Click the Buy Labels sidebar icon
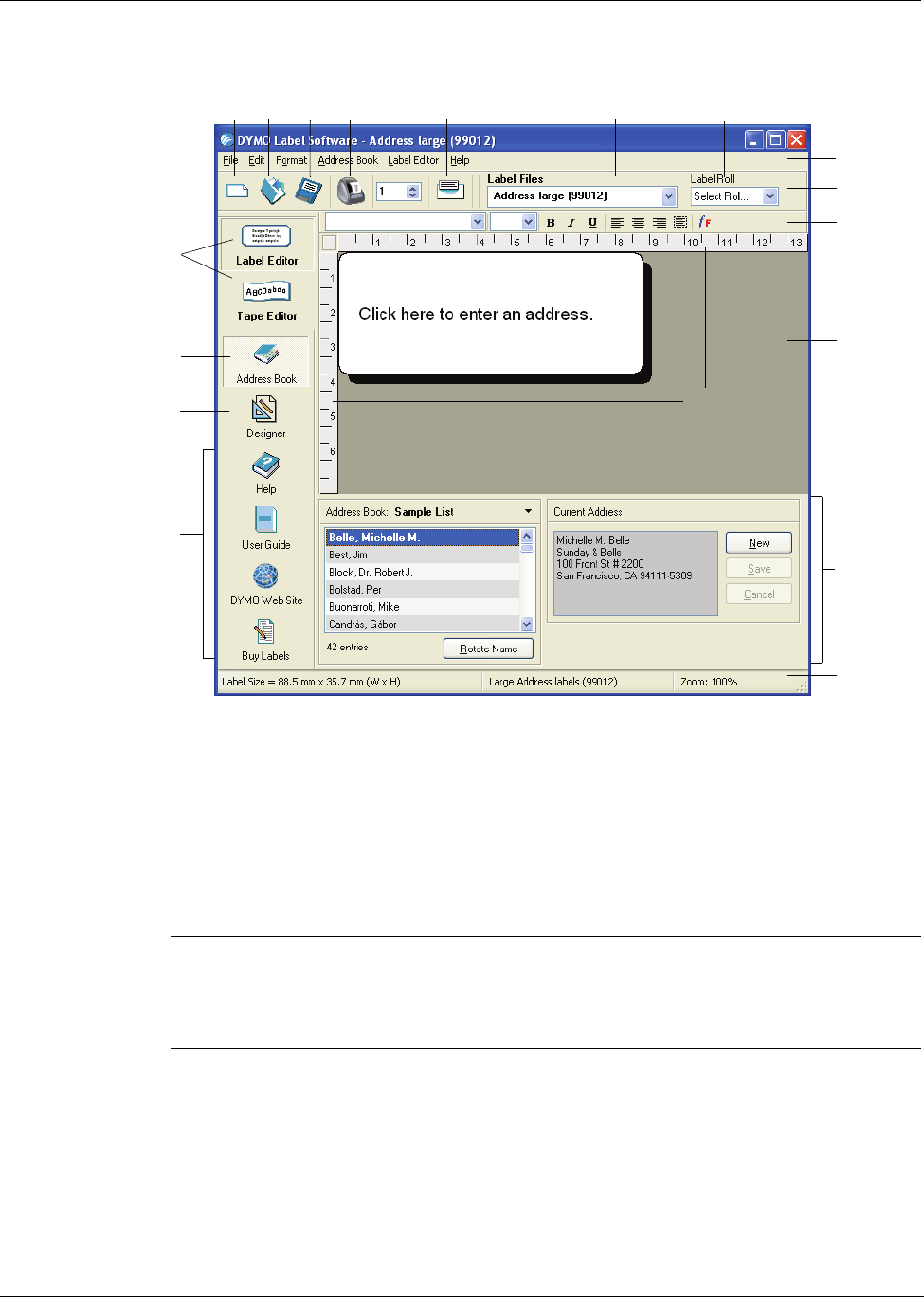Viewport: 924px width, 1297px height. [265, 639]
